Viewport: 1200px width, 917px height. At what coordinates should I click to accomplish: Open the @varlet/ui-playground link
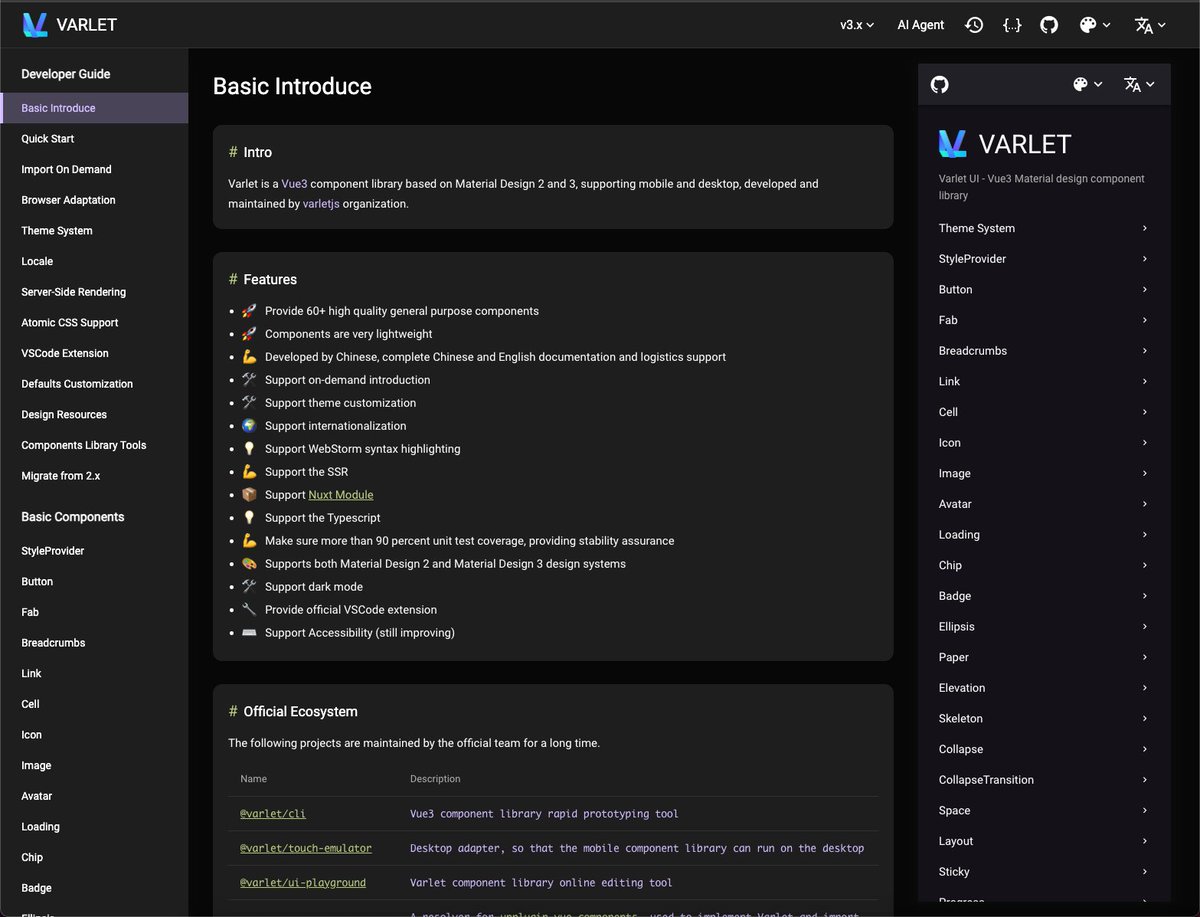click(303, 883)
